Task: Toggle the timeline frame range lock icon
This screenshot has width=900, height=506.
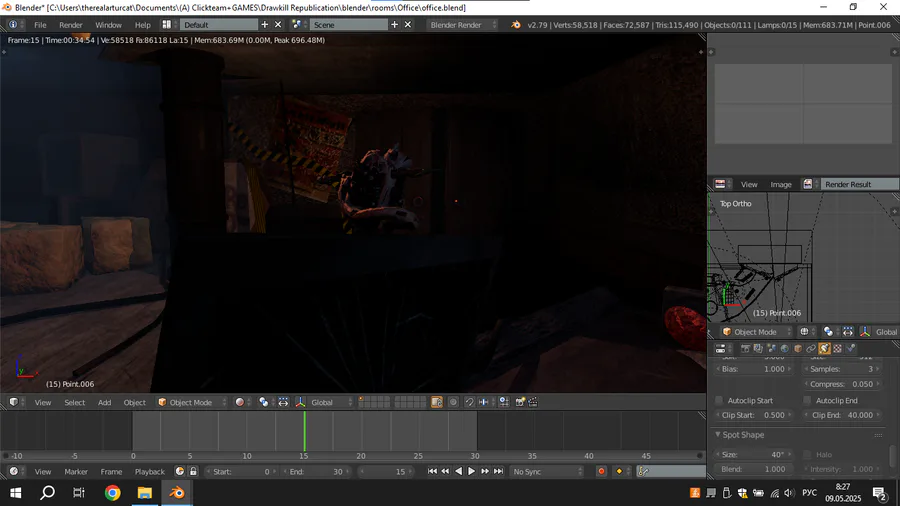Action: tap(193, 472)
